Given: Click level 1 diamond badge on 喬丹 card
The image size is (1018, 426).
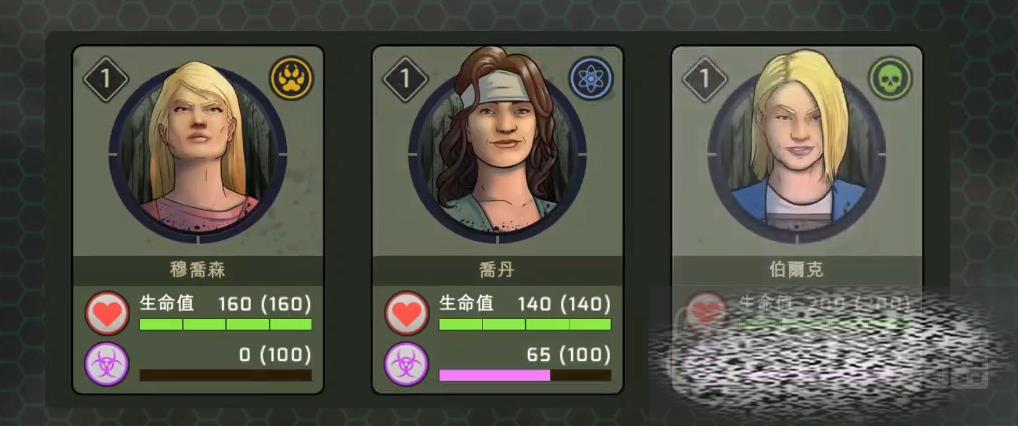Looking at the screenshot, I should pyautogui.click(x=405, y=79).
